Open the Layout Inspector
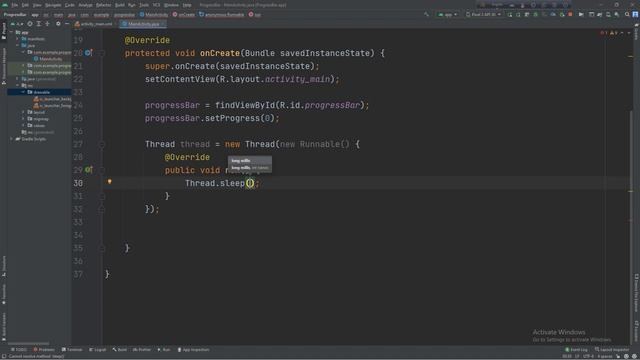This screenshot has width=640, height=360. 612,350
